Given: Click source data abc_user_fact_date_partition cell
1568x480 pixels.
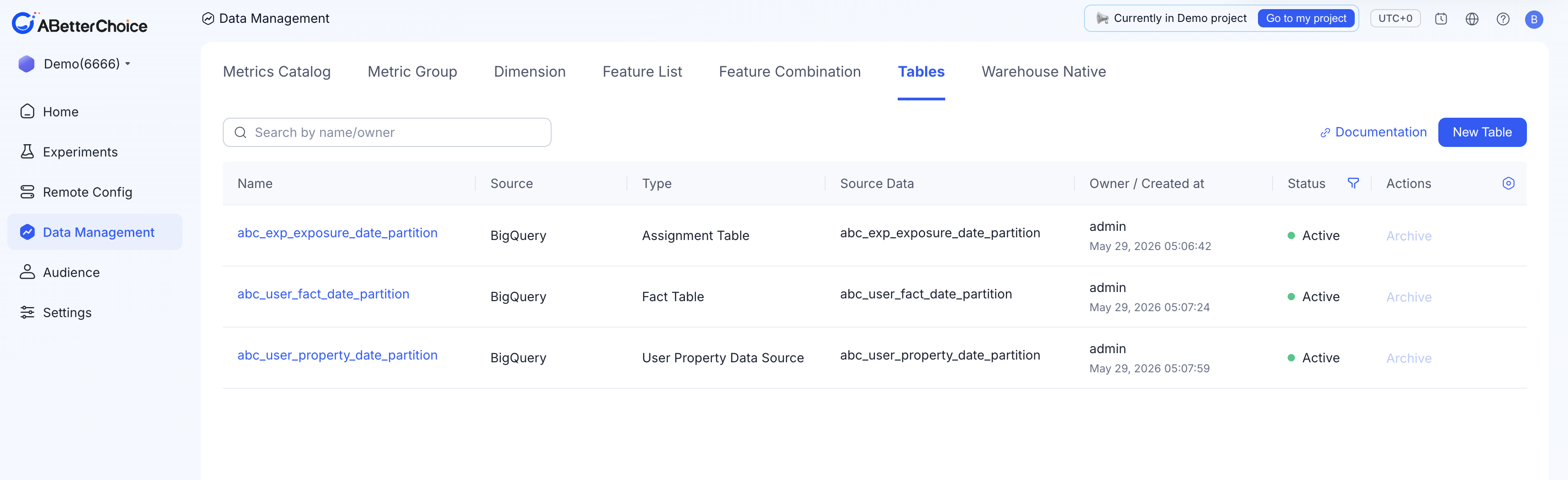Looking at the screenshot, I should [926, 294].
